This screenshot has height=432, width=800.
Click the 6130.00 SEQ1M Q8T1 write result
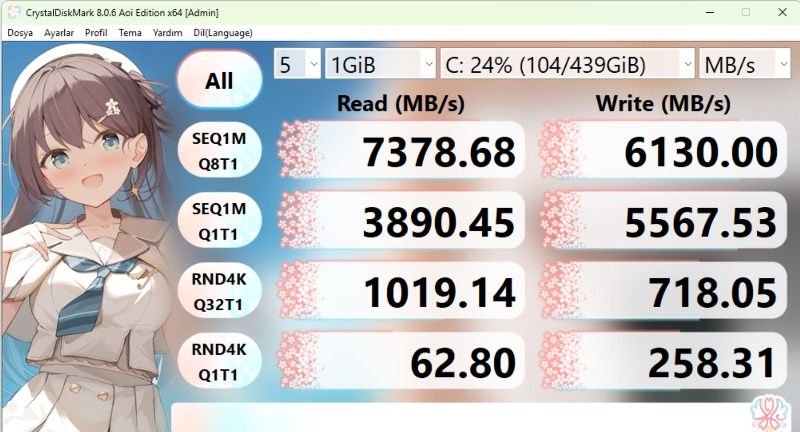[x=663, y=151]
